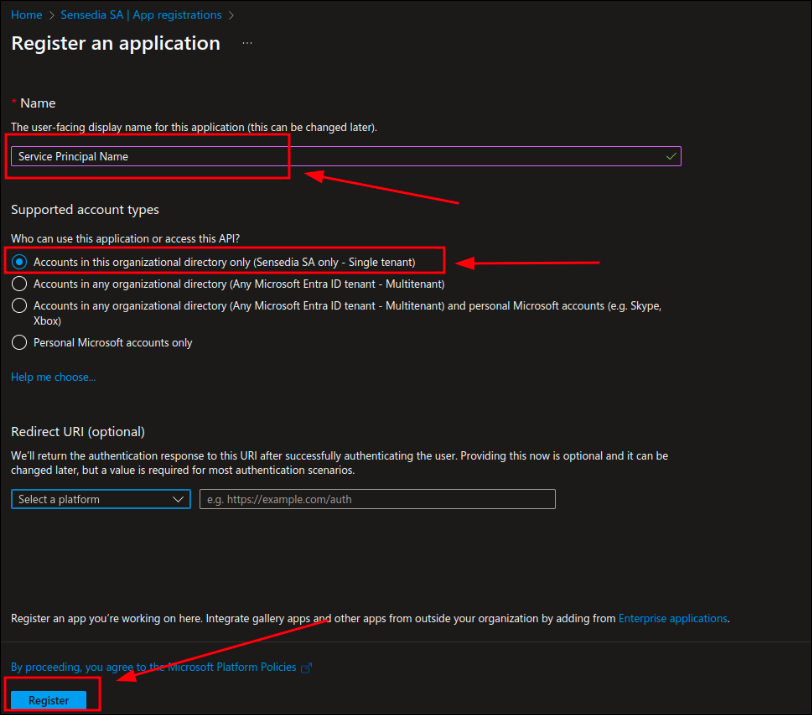Click the dropdown arrow on Select a platform

point(179,499)
